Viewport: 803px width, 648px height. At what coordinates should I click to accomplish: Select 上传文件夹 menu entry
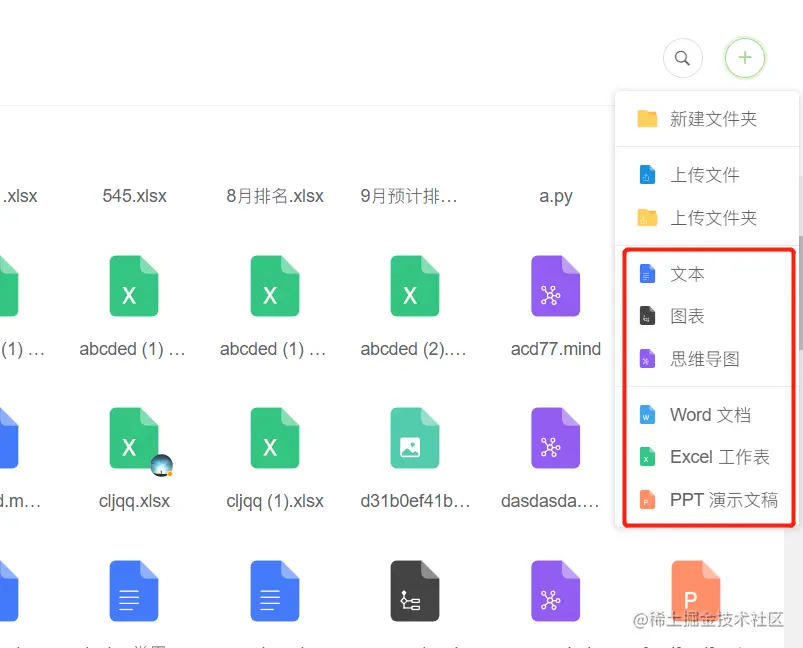click(707, 218)
